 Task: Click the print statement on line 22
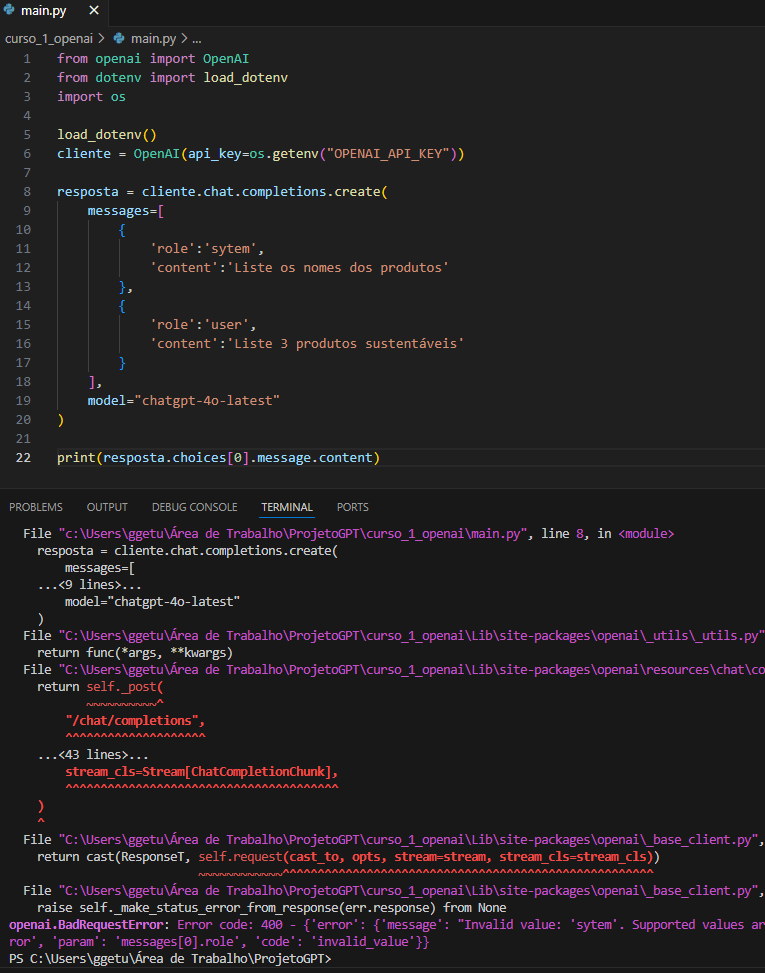coord(218,458)
